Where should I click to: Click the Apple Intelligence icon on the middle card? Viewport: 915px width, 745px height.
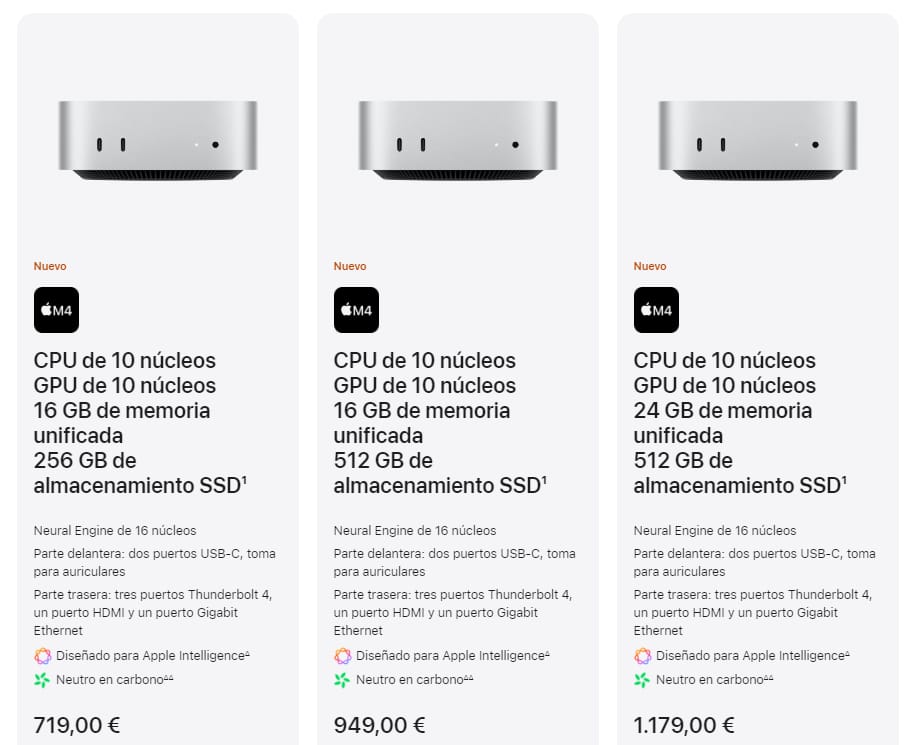click(342, 656)
